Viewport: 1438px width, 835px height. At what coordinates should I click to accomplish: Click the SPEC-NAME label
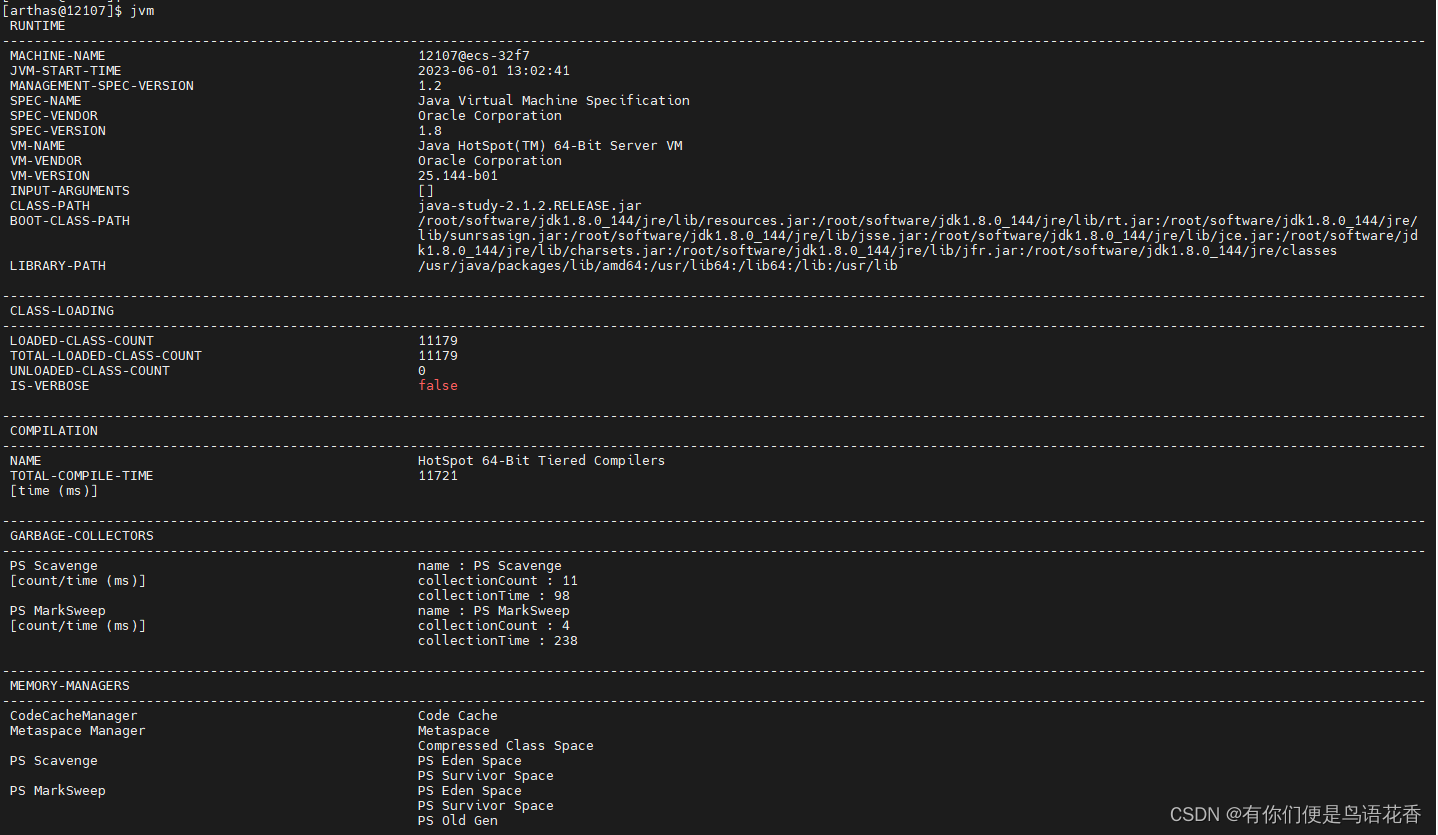tap(46, 101)
